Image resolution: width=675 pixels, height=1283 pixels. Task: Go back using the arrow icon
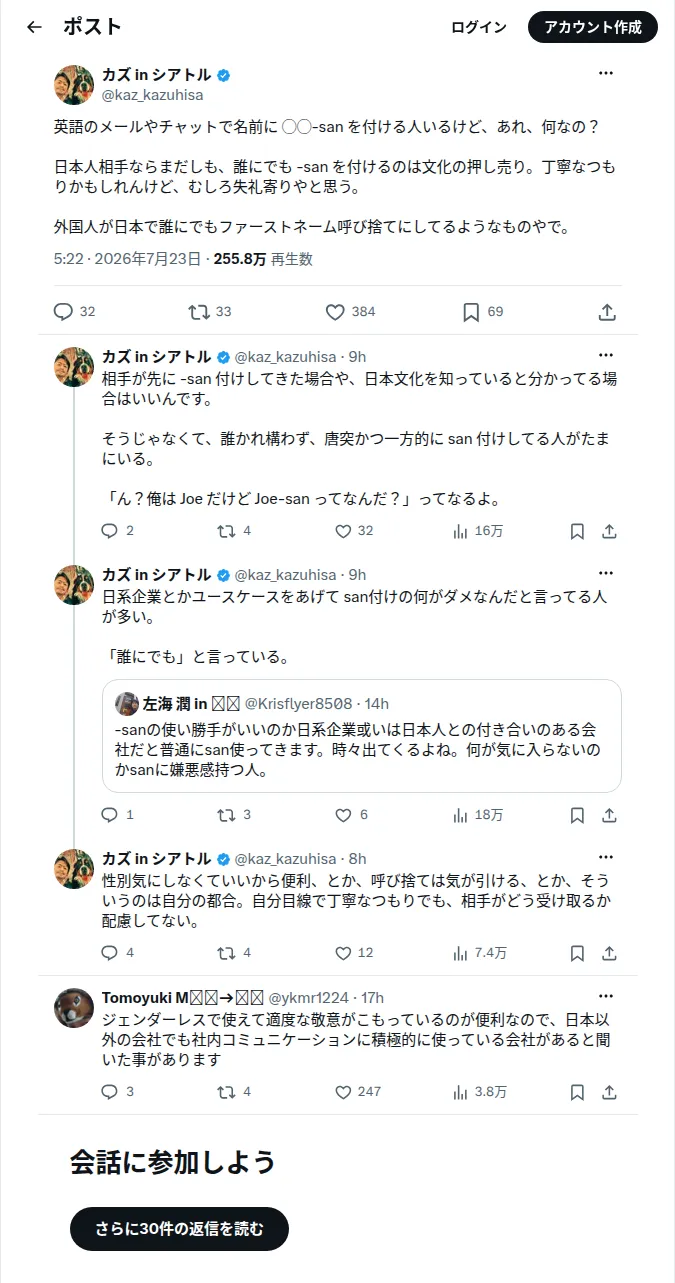pos(35,28)
